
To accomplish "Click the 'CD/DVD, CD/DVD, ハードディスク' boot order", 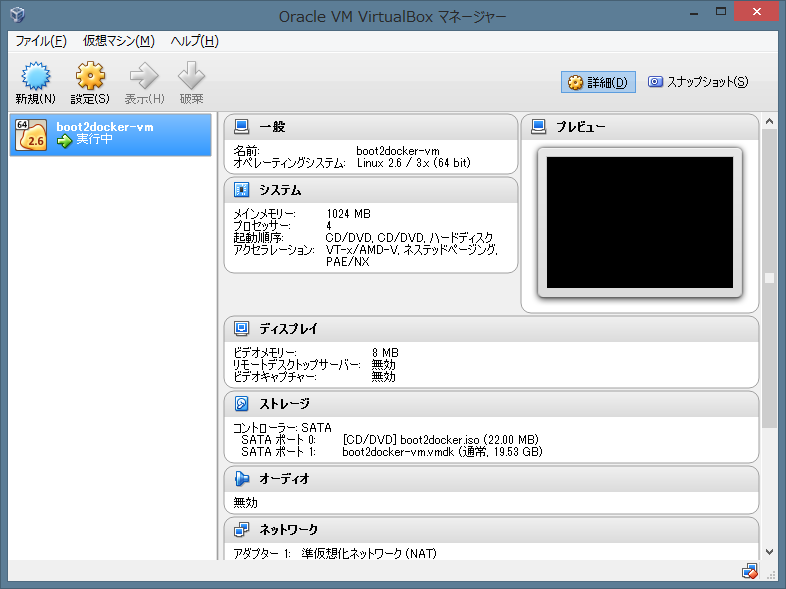I will click(409, 238).
